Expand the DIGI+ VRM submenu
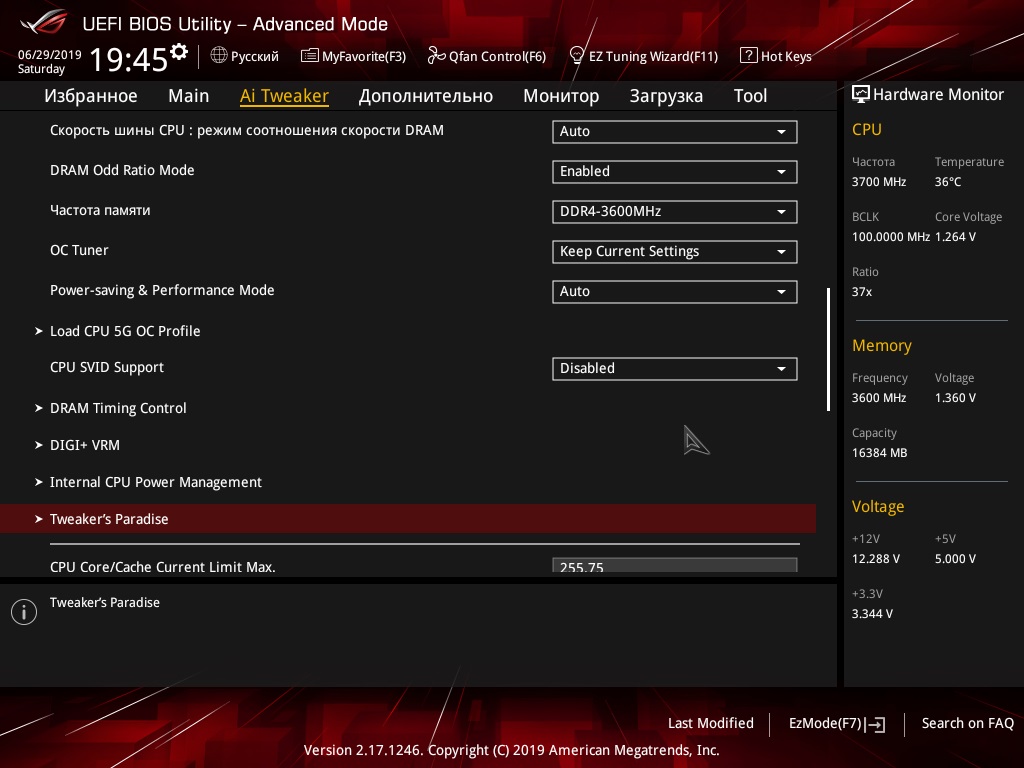 tap(85, 445)
